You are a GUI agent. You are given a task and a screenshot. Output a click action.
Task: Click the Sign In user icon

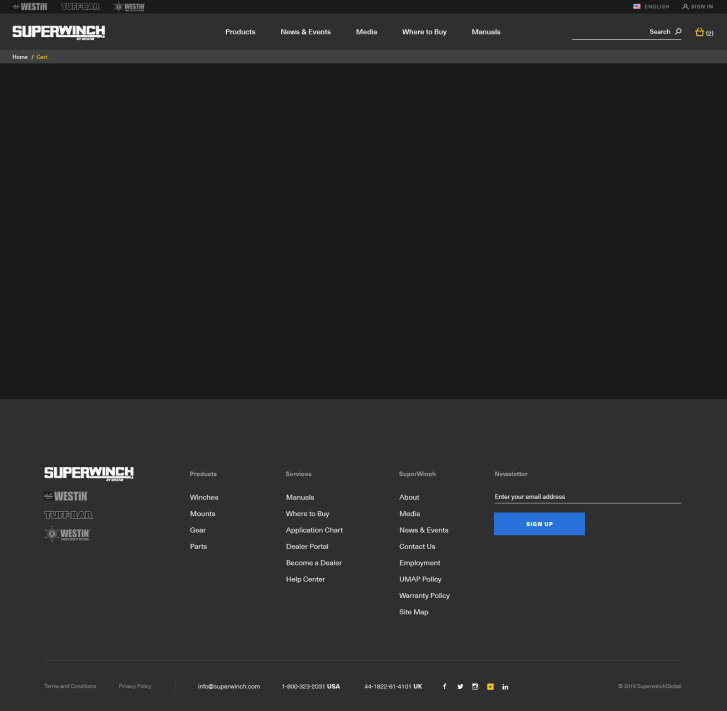685,6
